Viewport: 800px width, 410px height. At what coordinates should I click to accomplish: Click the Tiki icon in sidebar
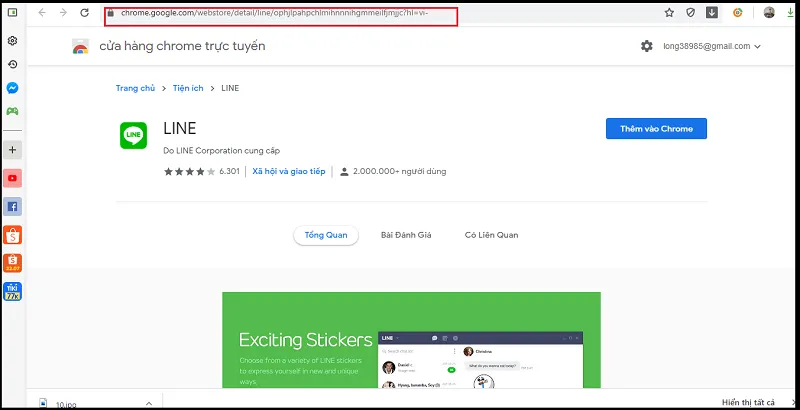point(12,293)
